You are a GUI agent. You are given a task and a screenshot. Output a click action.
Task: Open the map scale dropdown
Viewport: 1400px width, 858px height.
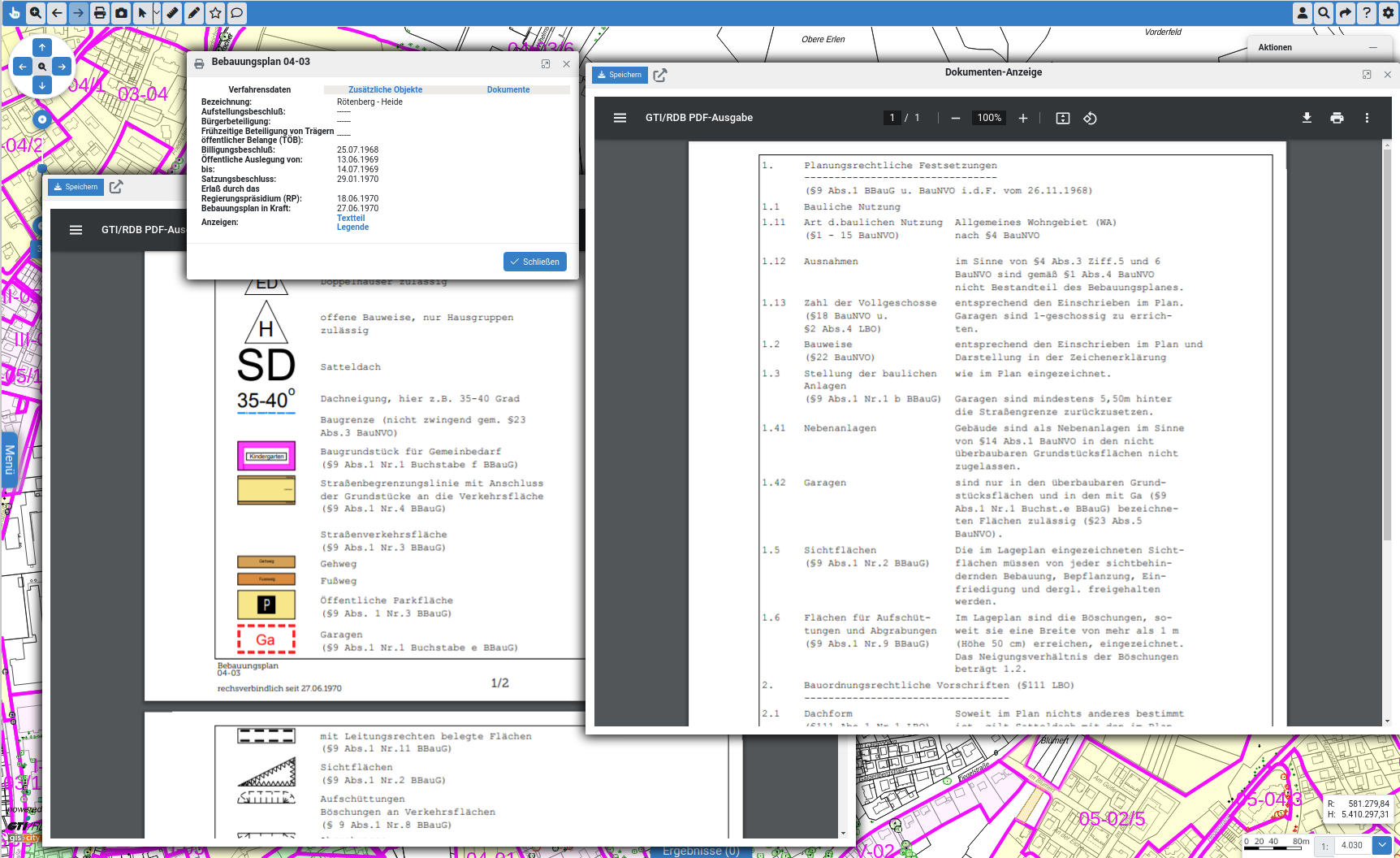pyautogui.click(x=1382, y=845)
